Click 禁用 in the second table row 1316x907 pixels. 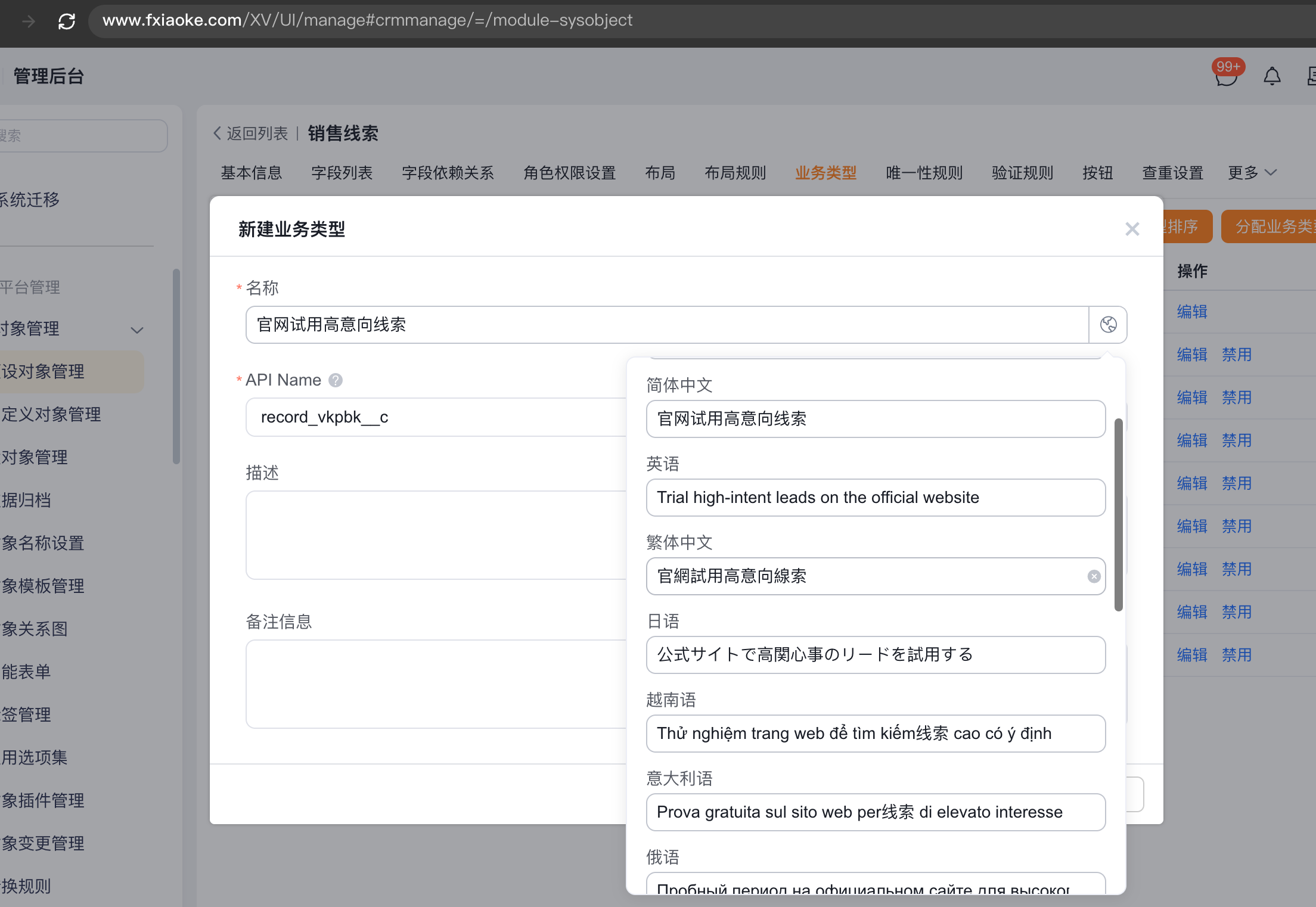click(1237, 355)
